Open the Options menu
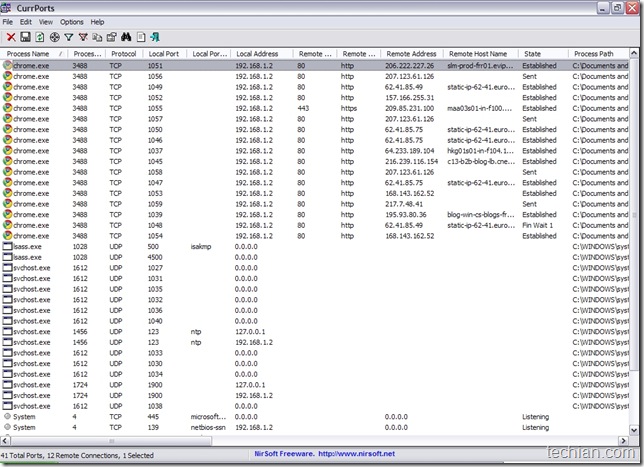 pyautogui.click(x=71, y=22)
